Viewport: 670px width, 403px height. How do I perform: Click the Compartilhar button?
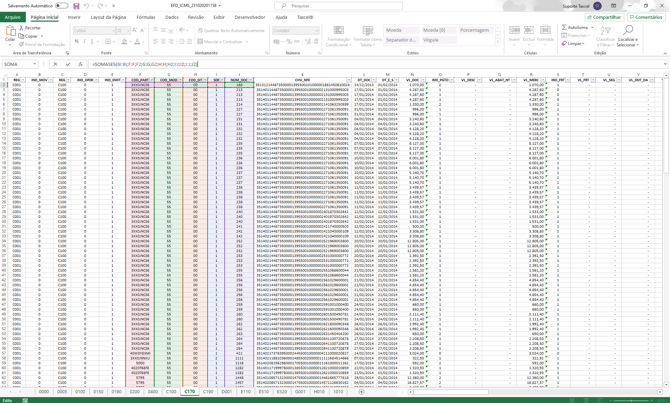pyautogui.click(x=604, y=17)
